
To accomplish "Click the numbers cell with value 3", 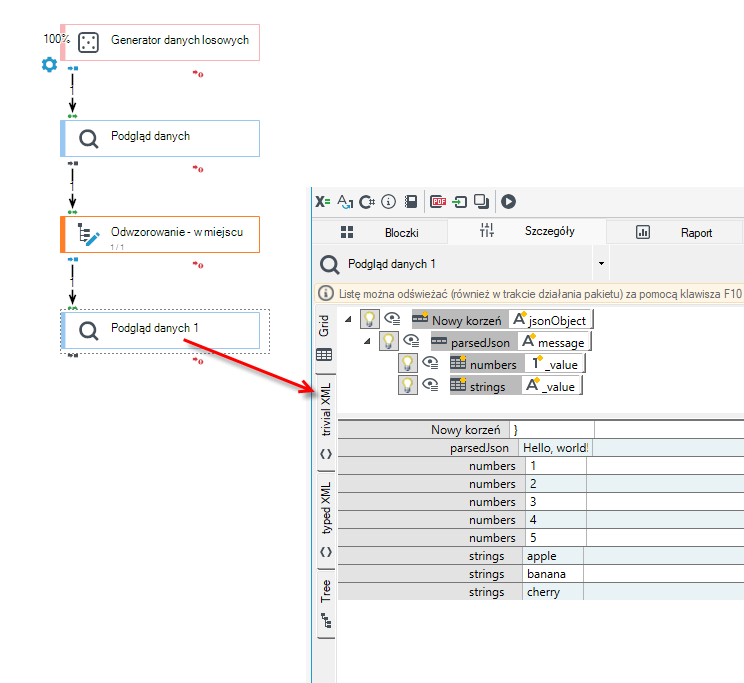I will [556, 502].
